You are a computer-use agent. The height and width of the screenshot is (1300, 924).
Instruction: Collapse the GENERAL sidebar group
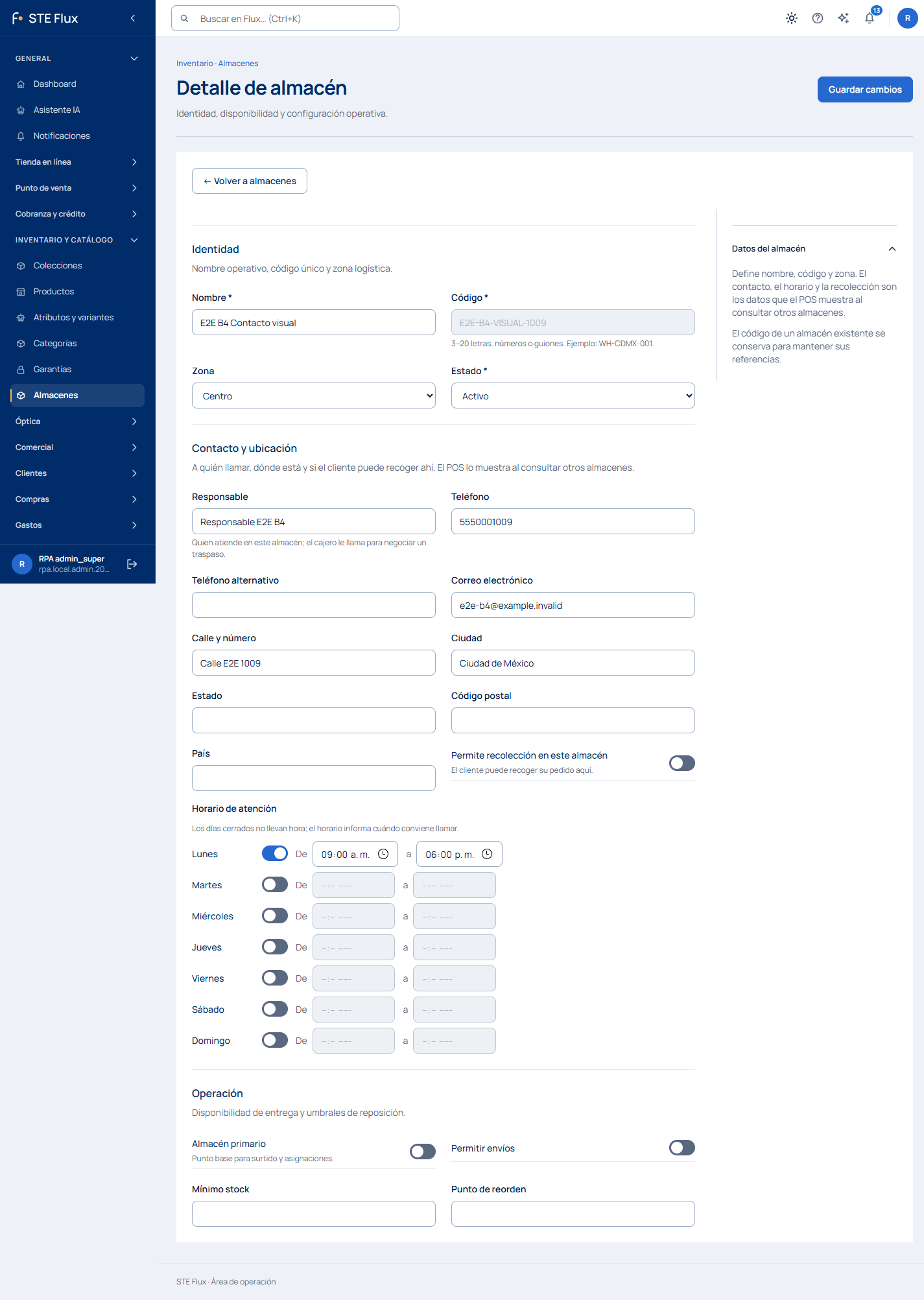coord(78,58)
